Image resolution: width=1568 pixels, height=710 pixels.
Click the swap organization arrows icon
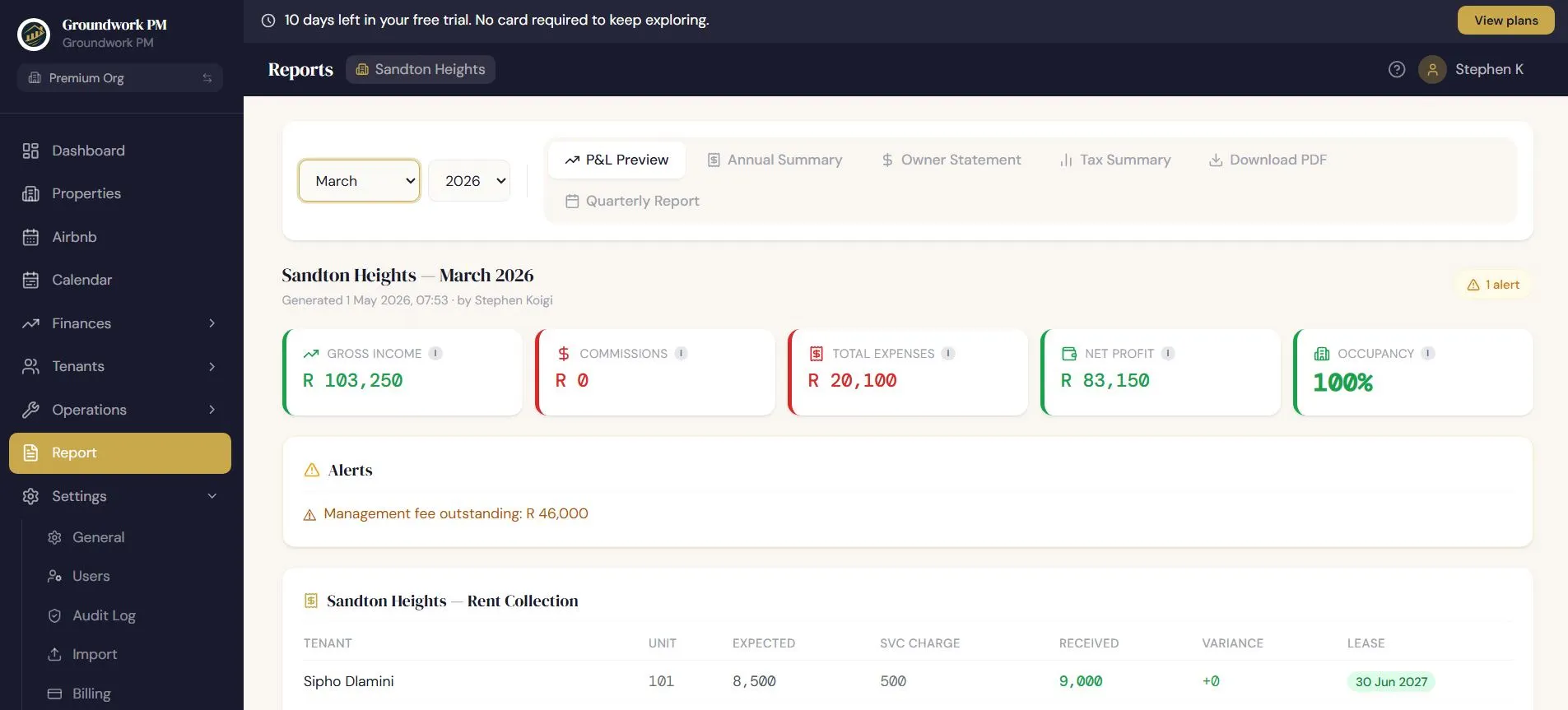click(207, 78)
